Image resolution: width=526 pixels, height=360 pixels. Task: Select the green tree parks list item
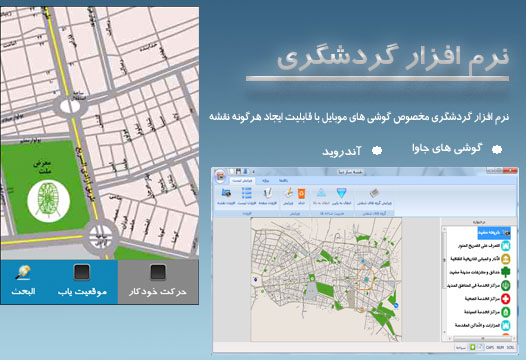pyautogui.click(x=481, y=272)
